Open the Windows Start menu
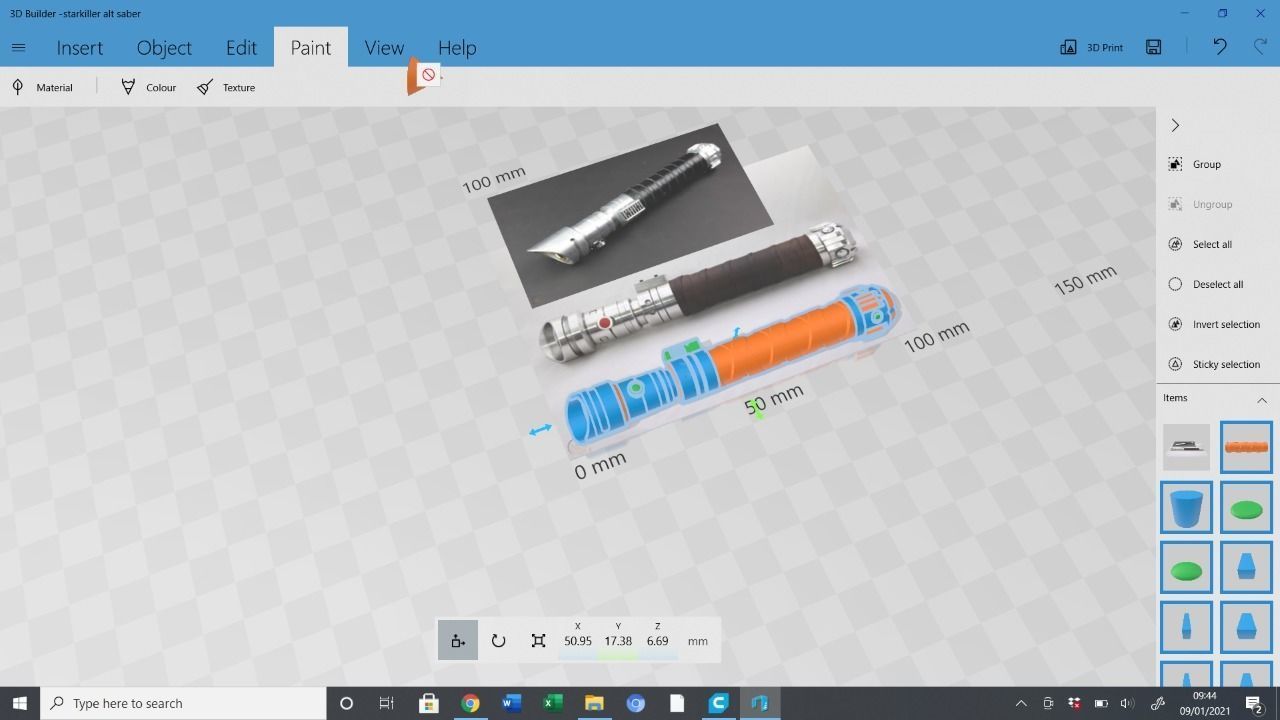The width and height of the screenshot is (1280, 720). coord(19,703)
